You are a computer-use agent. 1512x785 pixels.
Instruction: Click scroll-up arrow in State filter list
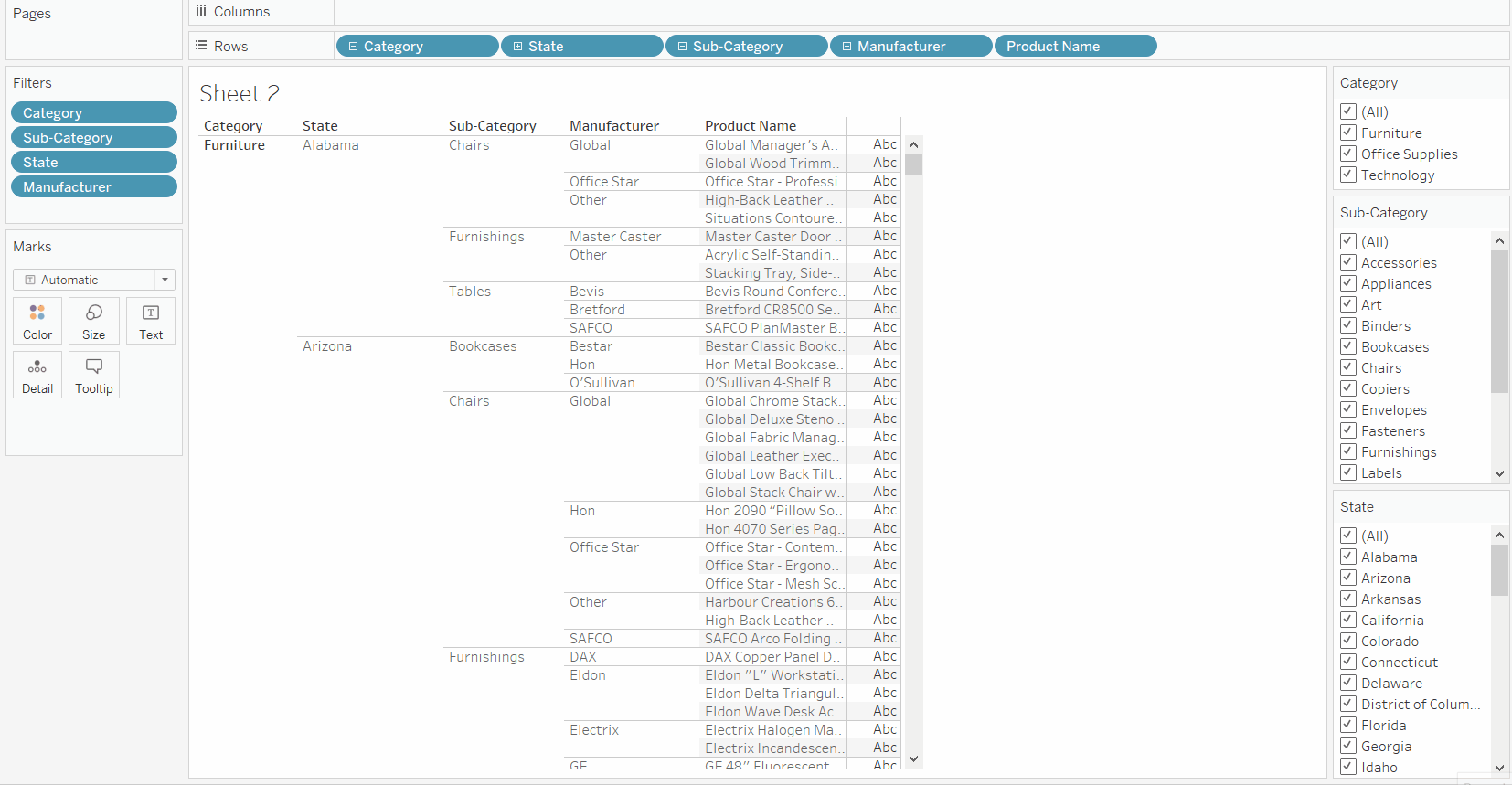point(1499,536)
